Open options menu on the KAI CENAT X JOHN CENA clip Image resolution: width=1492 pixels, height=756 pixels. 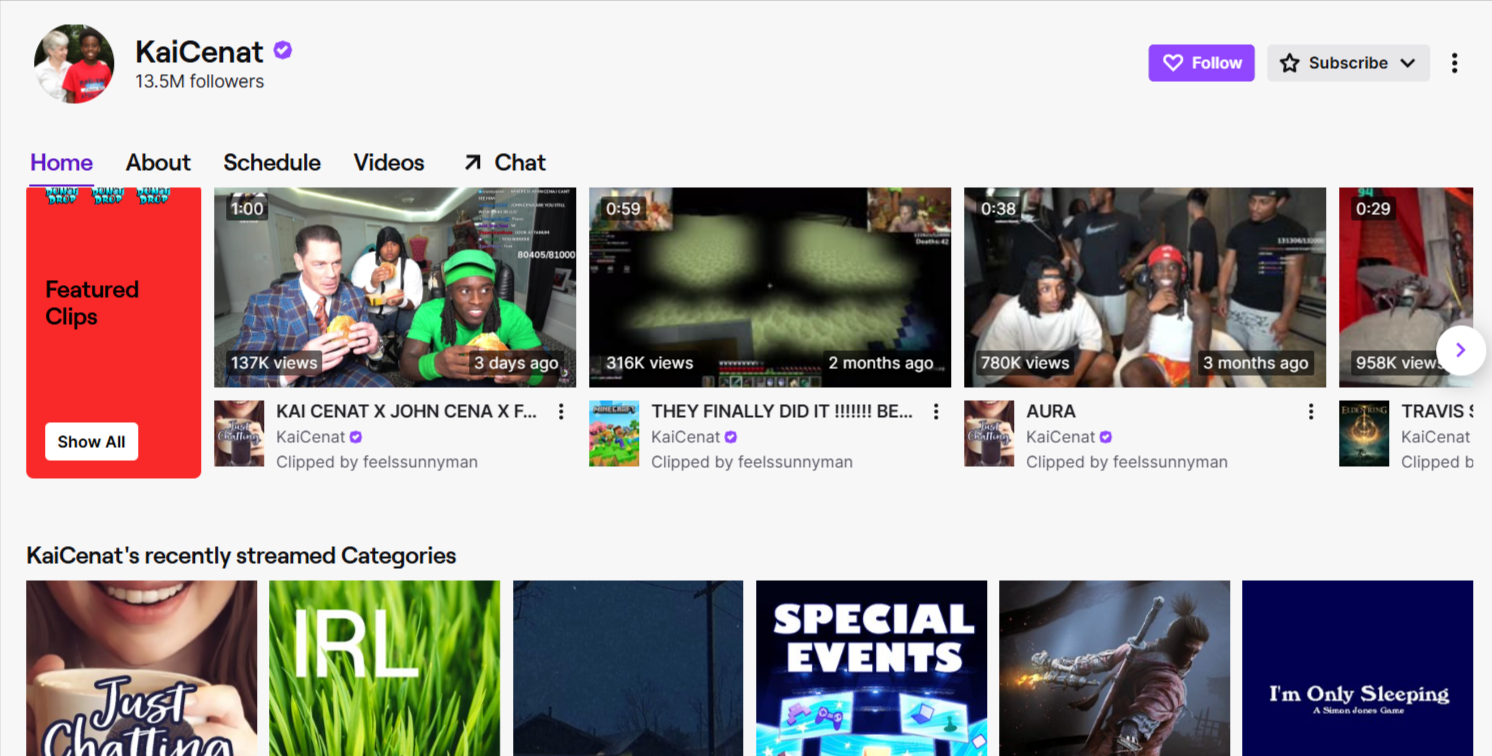click(561, 411)
